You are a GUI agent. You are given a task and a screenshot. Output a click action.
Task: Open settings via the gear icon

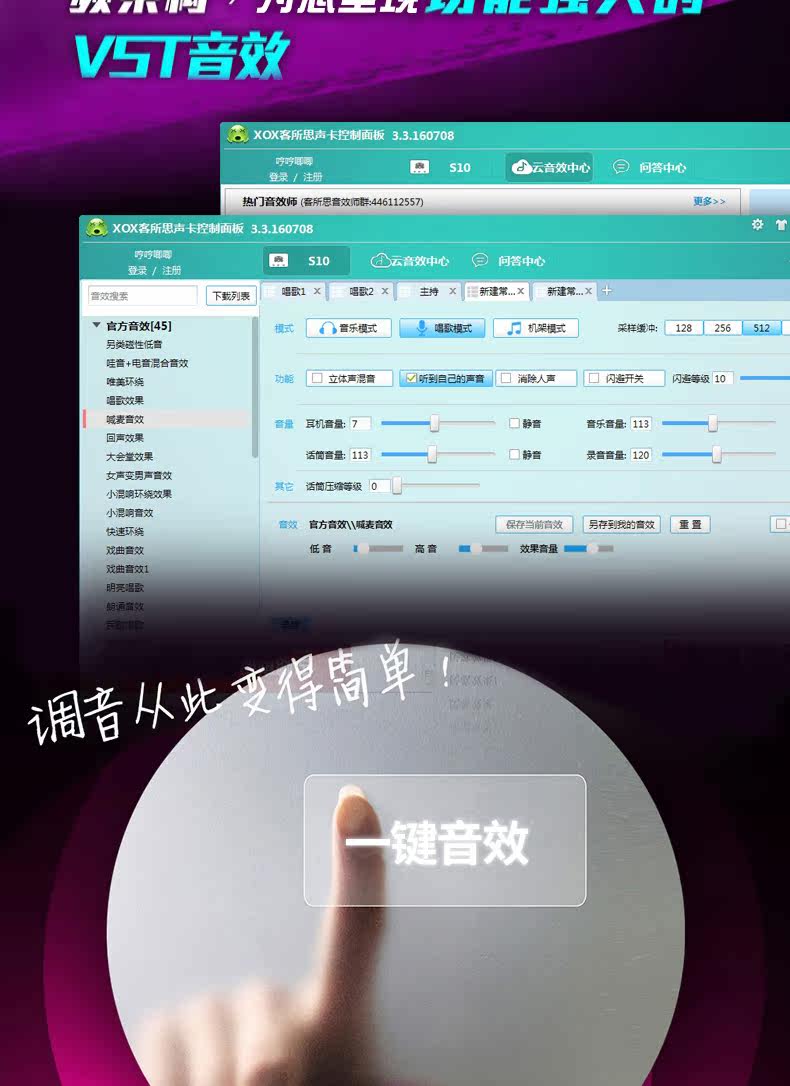(x=757, y=224)
